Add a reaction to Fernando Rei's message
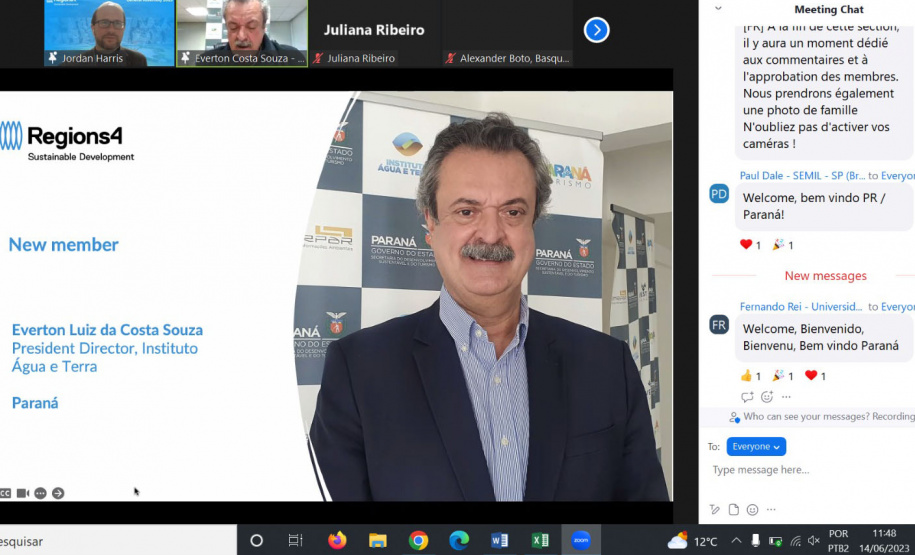 click(x=767, y=397)
